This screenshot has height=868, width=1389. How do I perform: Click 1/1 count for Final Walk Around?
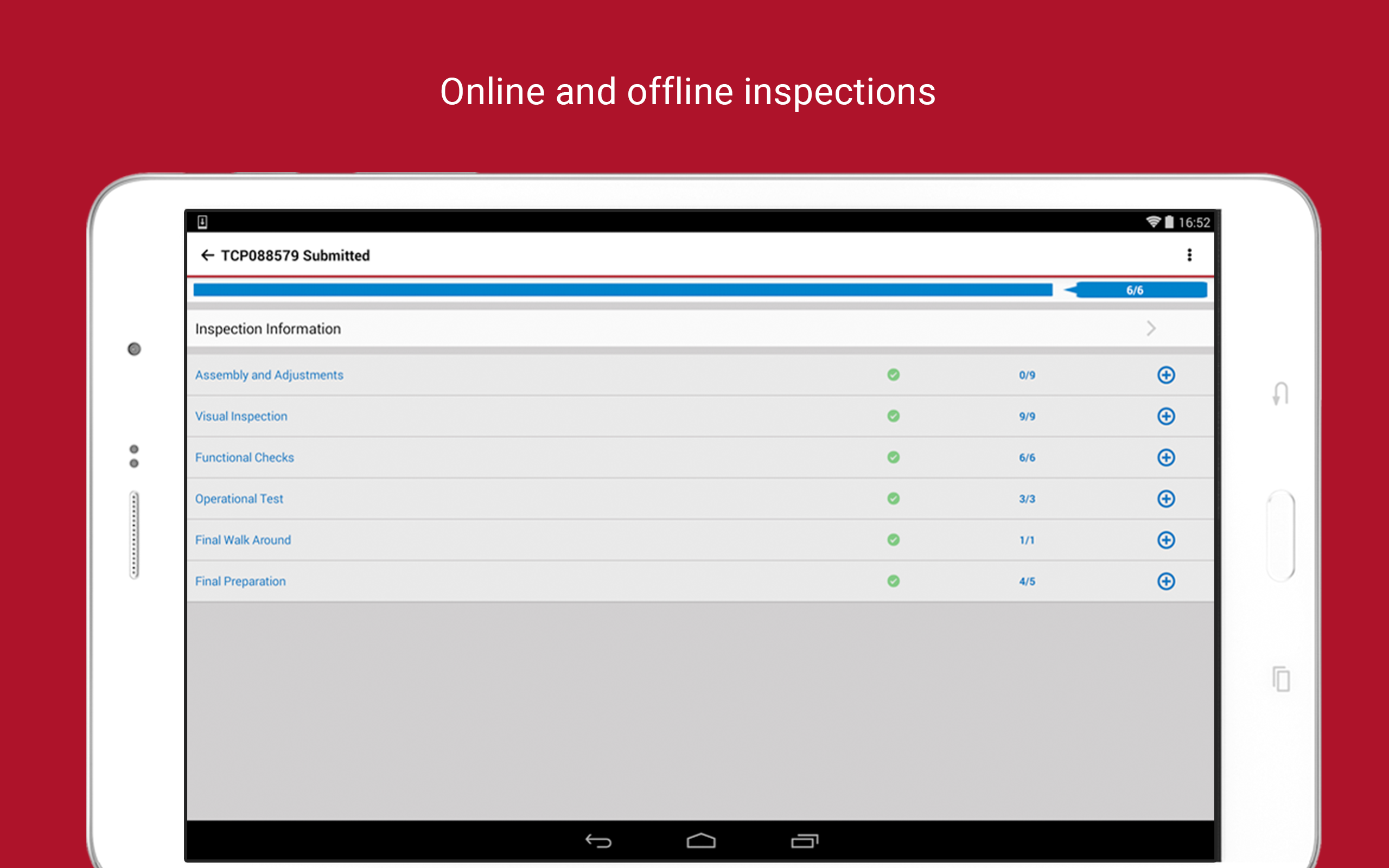pyautogui.click(x=1027, y=541)
